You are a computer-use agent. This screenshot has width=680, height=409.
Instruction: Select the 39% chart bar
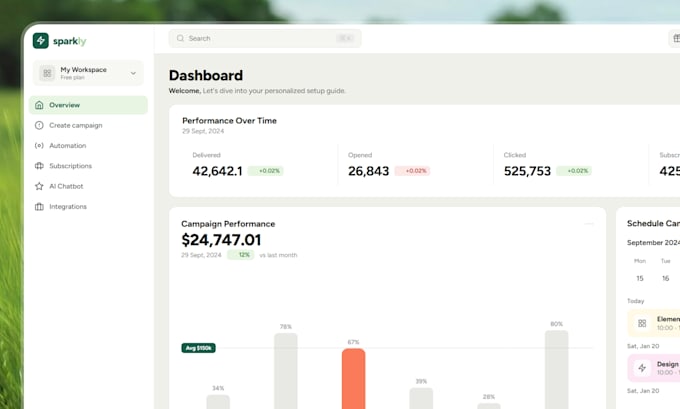point(421,398)
